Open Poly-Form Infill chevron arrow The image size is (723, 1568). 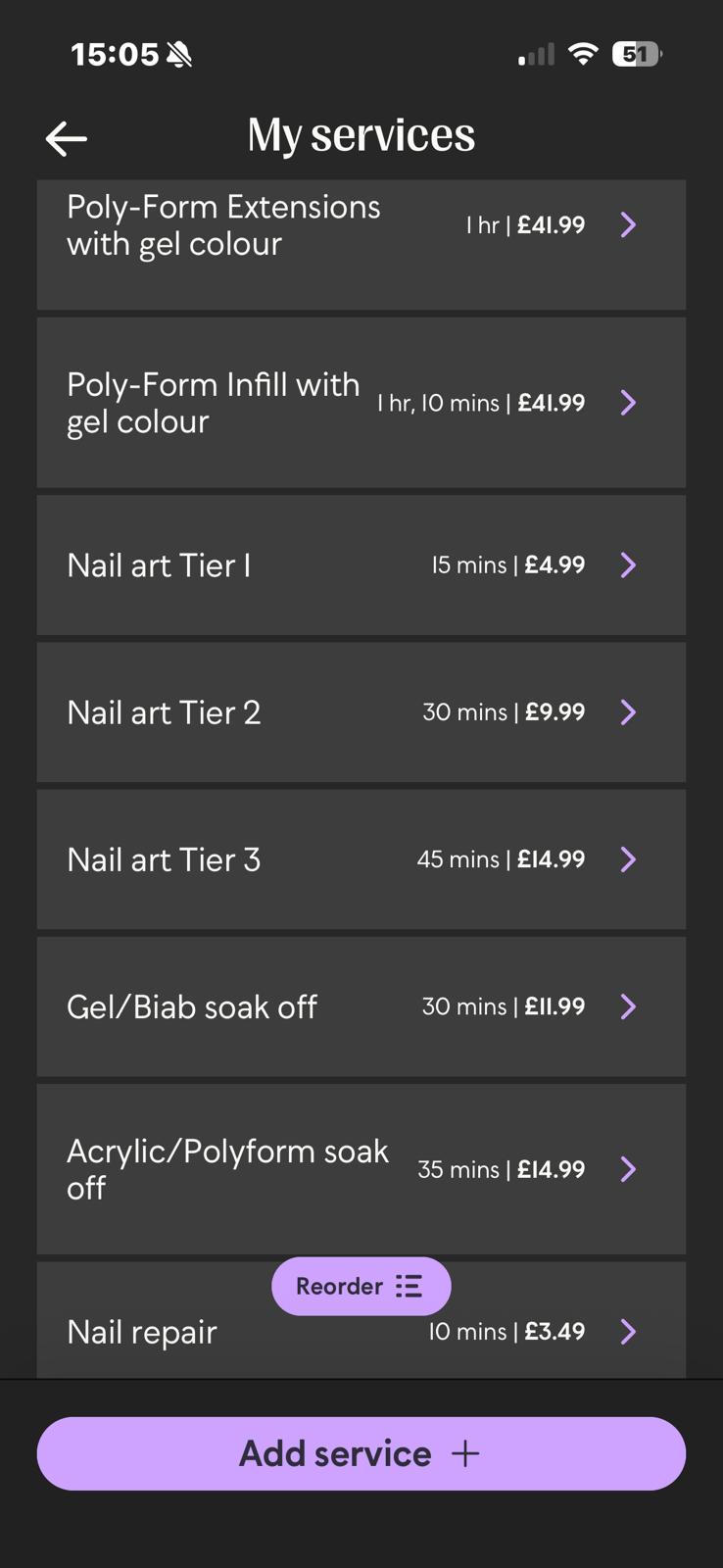629,403
